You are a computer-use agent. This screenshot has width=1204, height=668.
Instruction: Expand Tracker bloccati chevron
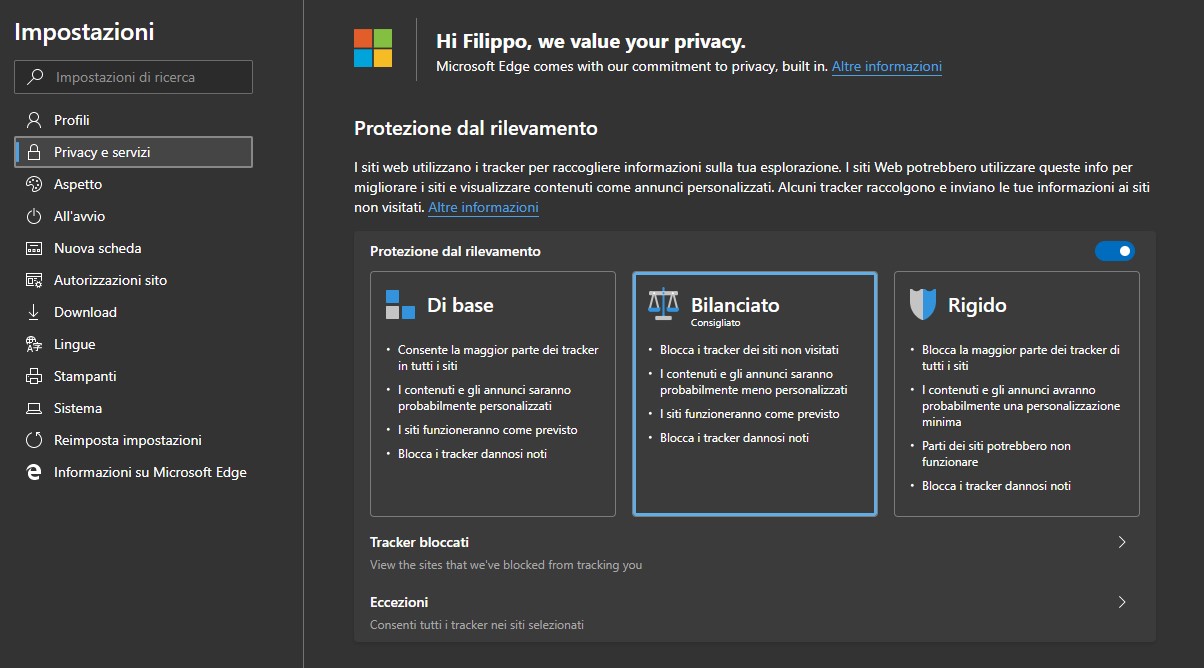point(1122,542)
